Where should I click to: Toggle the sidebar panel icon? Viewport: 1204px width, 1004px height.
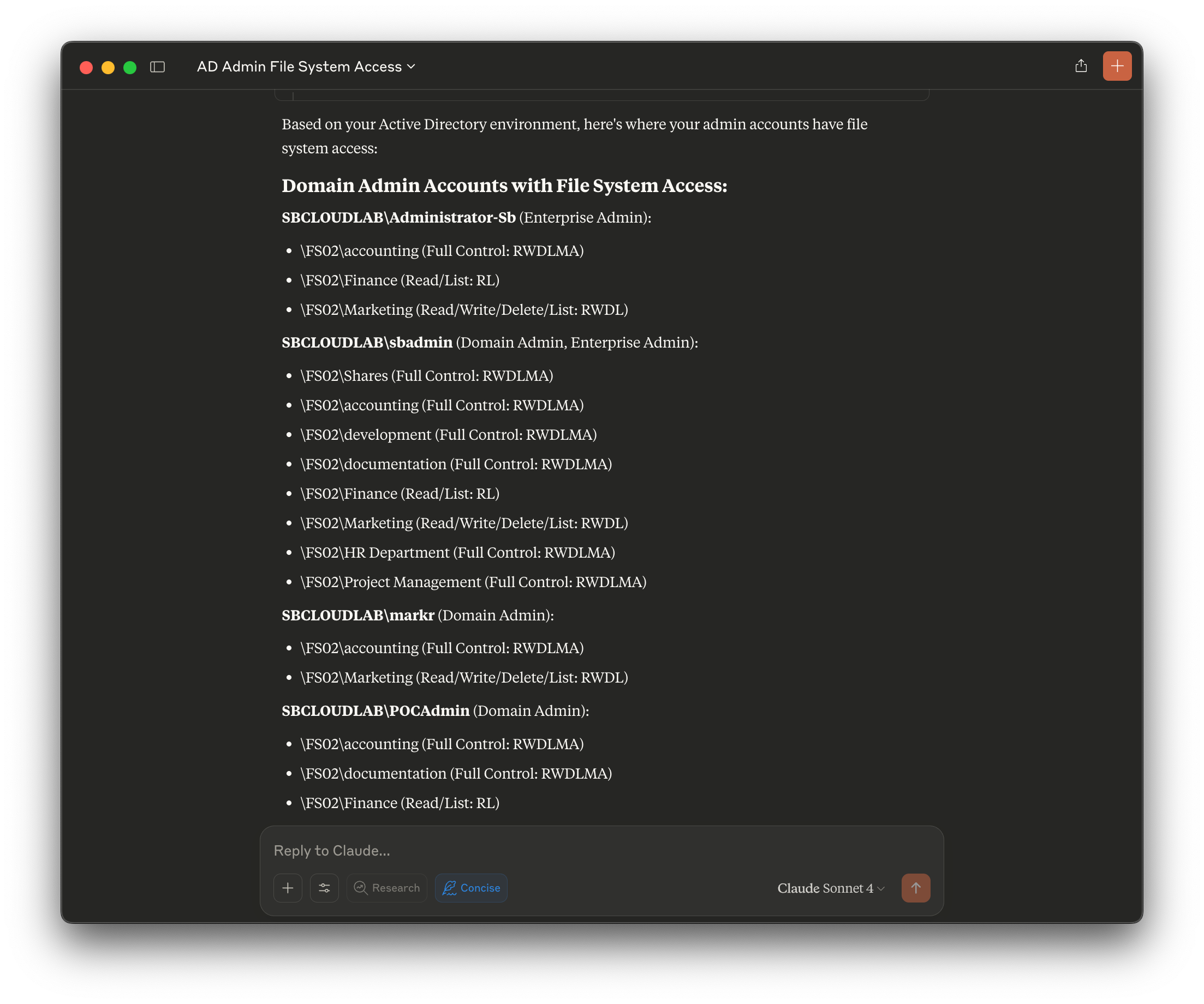157,67
